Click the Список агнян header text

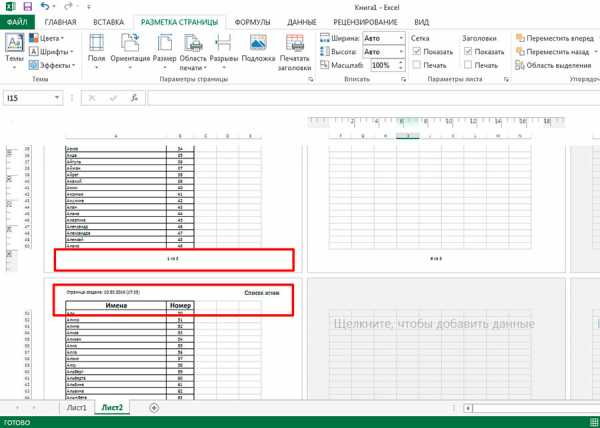coord(262,293)
